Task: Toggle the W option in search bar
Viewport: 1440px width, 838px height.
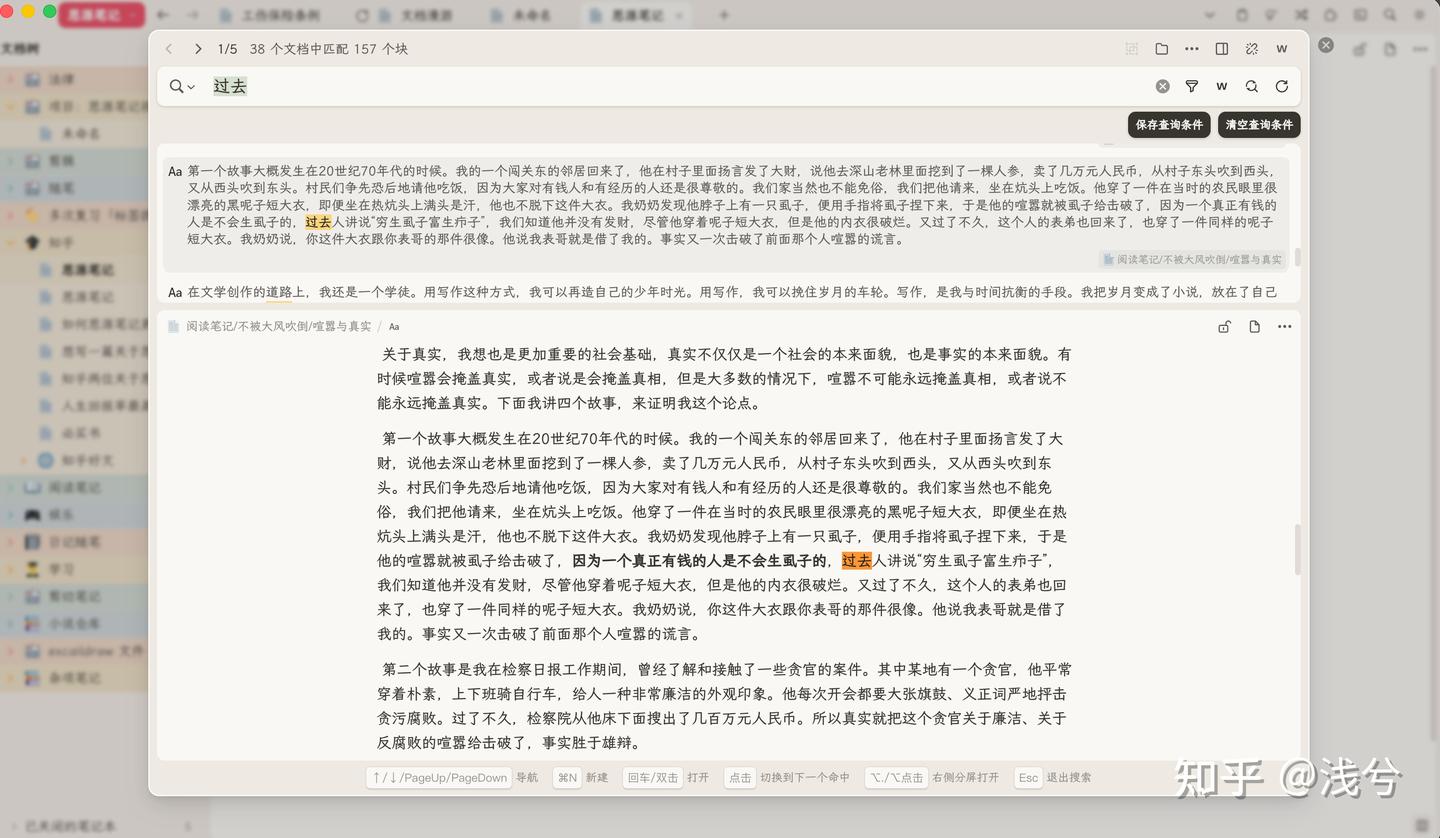Action: click(1222, 87)
